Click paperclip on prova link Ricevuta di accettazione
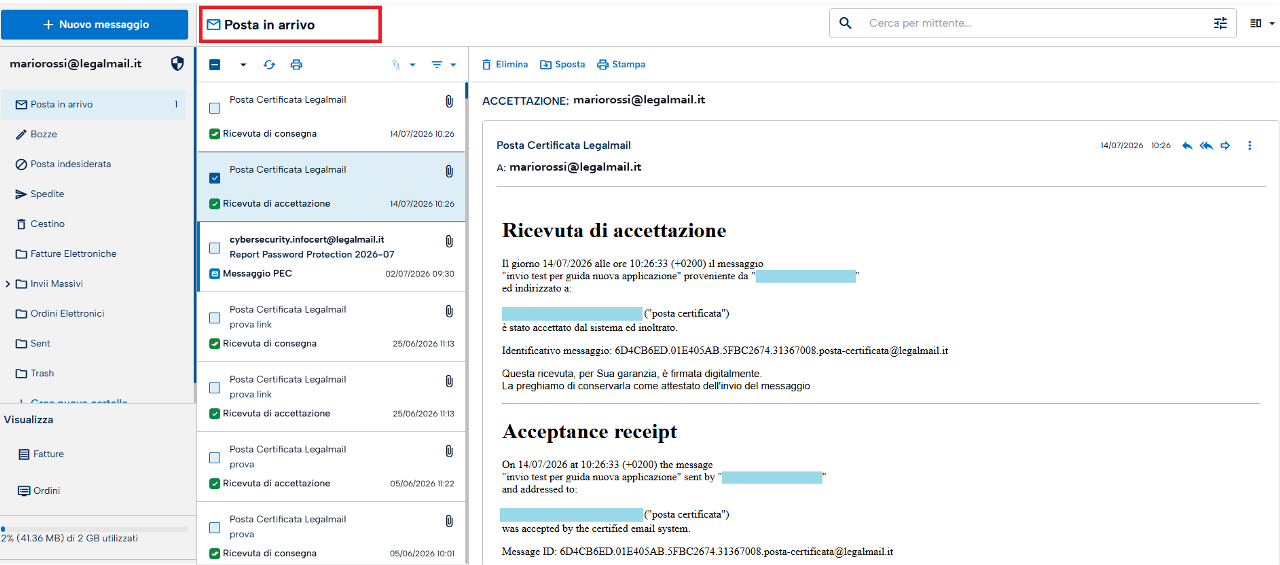 [449, 381]
